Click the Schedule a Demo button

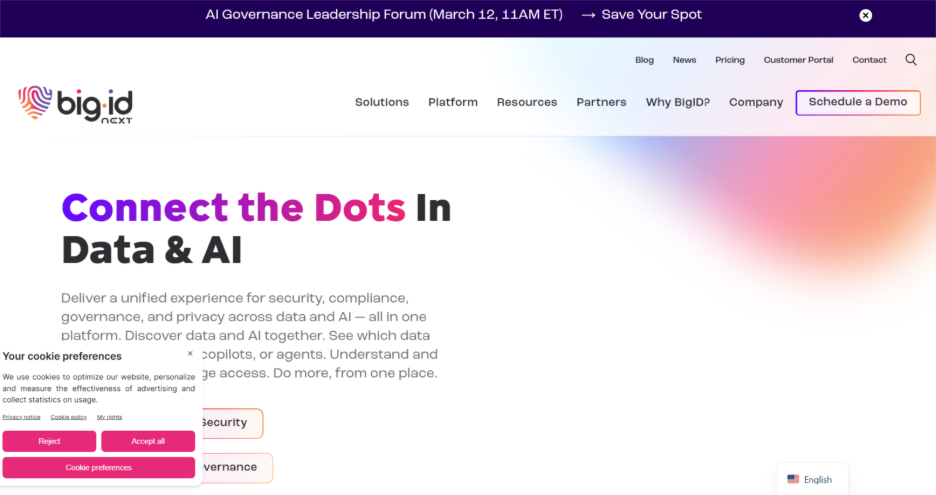click(858, 102)
